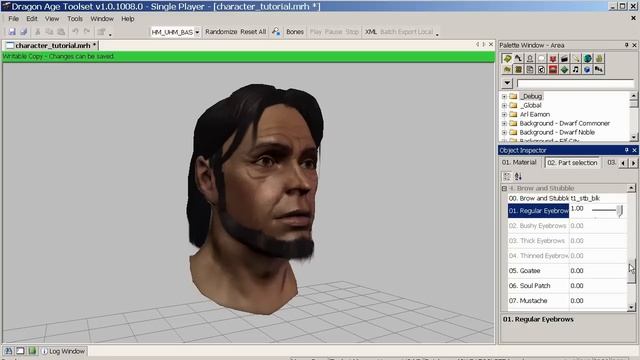The width and height of the screenshot is (640, 360).
Task: Click the Object Inspector vertical scrollbar thumb
Action: [x=631, y=271]
